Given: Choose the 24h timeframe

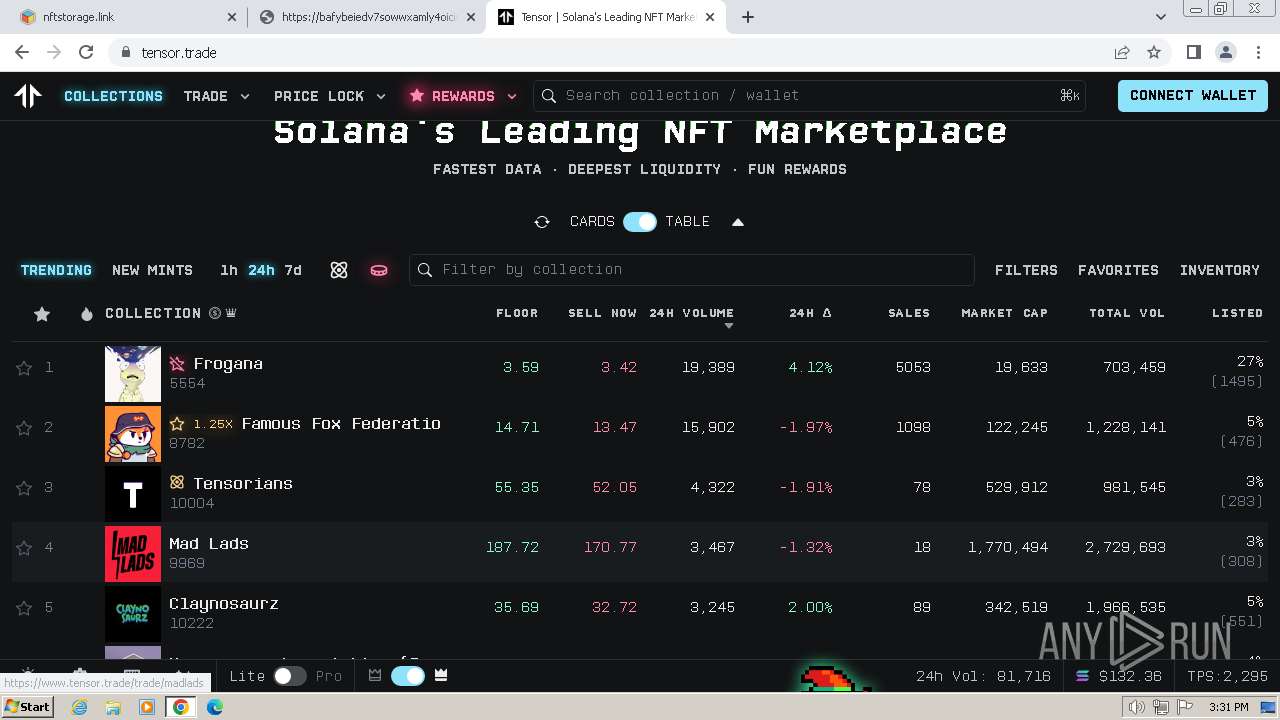Looking at the screenshot, I should coord(261,270).
